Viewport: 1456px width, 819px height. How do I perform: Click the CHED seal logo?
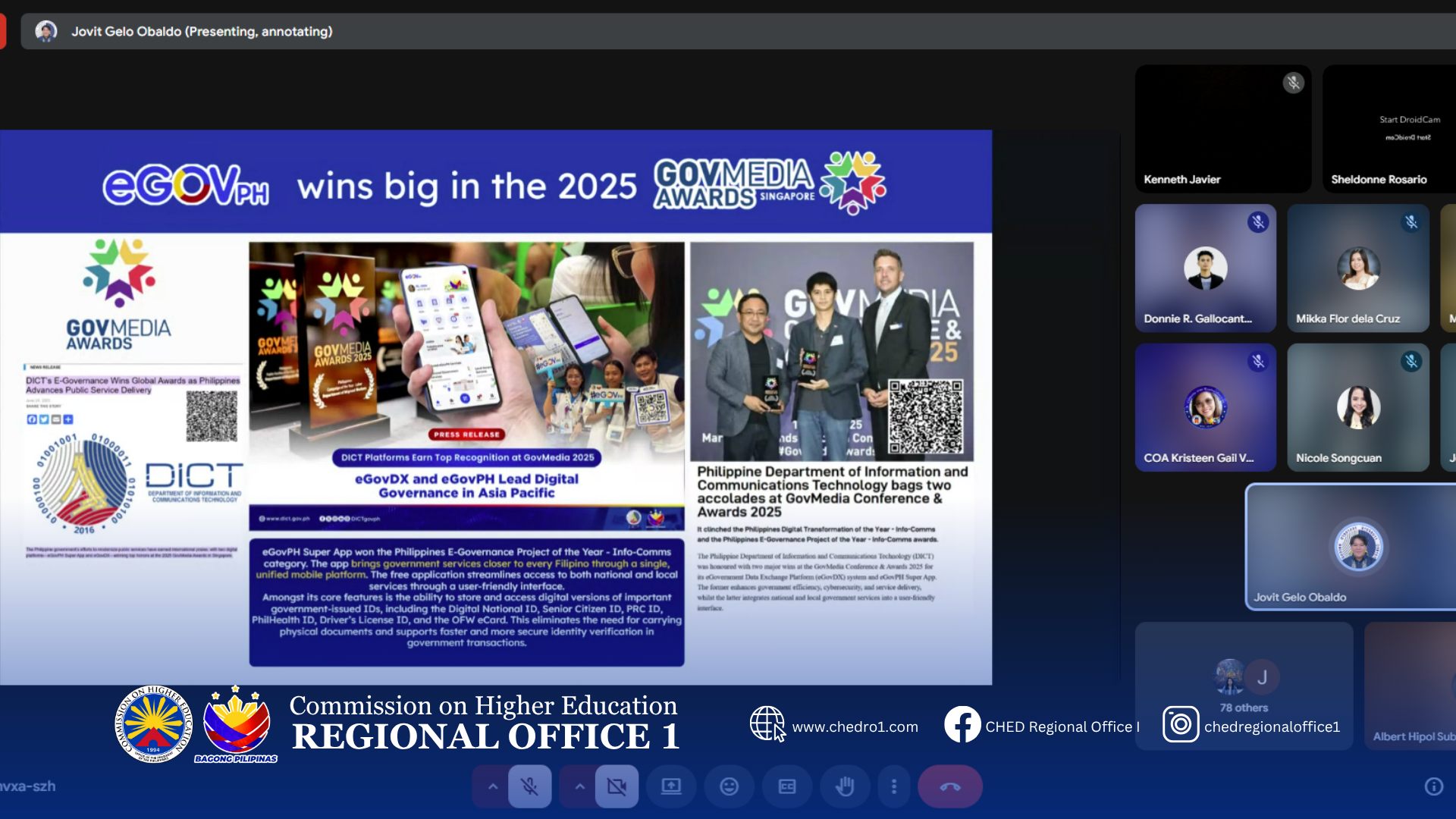[x=153, y=724]
